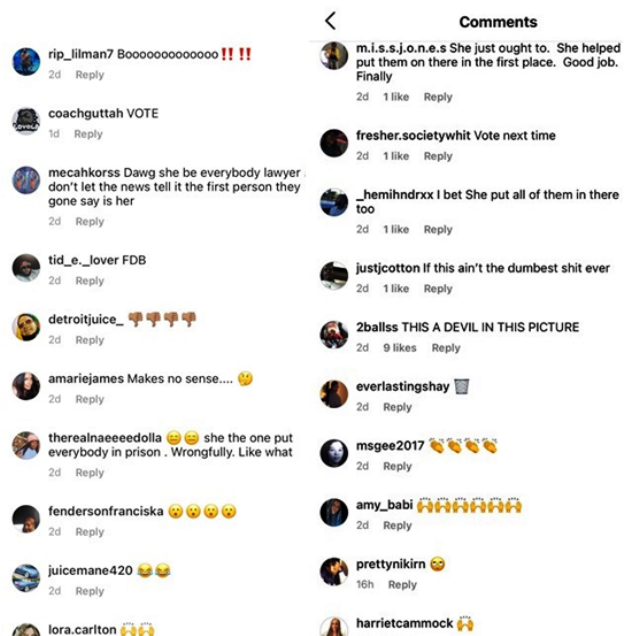Open m.i.s.s.j.o.n.e.s profile picture

334,55
